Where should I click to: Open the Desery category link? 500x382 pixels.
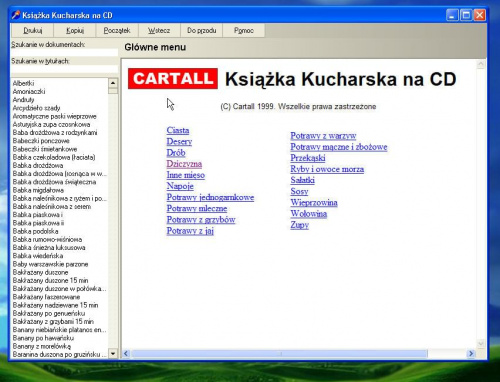(179, 142)
